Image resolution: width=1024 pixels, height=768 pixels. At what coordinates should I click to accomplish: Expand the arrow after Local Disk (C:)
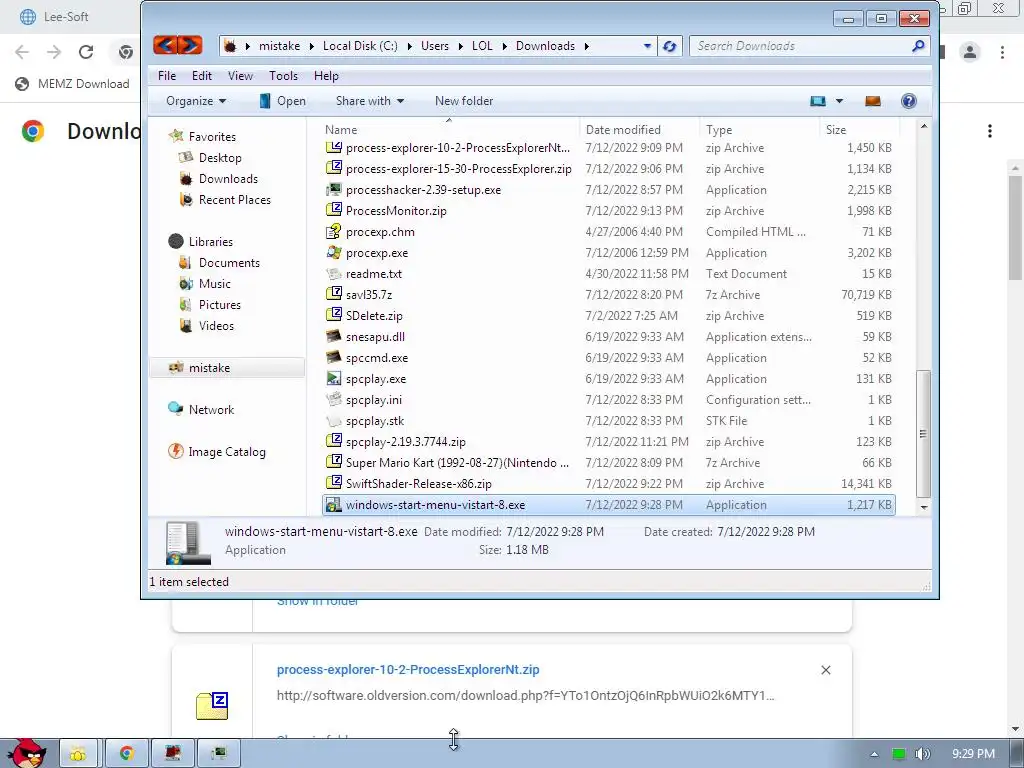[409, 46]
